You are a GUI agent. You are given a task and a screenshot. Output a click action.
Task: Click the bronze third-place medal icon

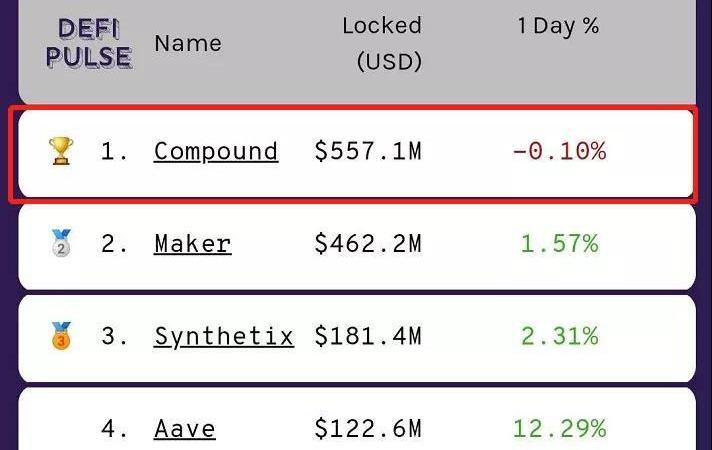(61, 336)
